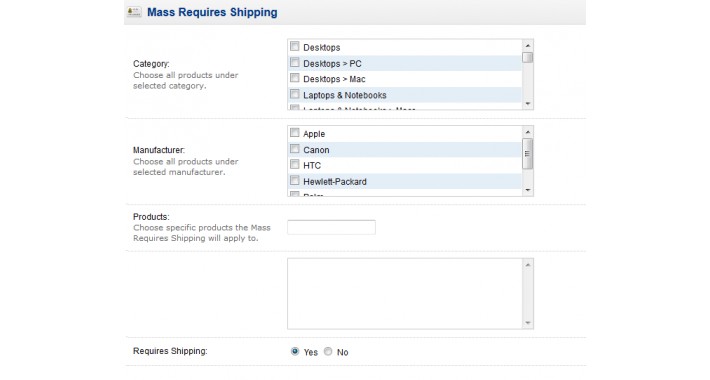The width and height of the screenshot is (710, 380).
Task: Select Yes for Requires Shipping
Action: click(x=295, y=351)
